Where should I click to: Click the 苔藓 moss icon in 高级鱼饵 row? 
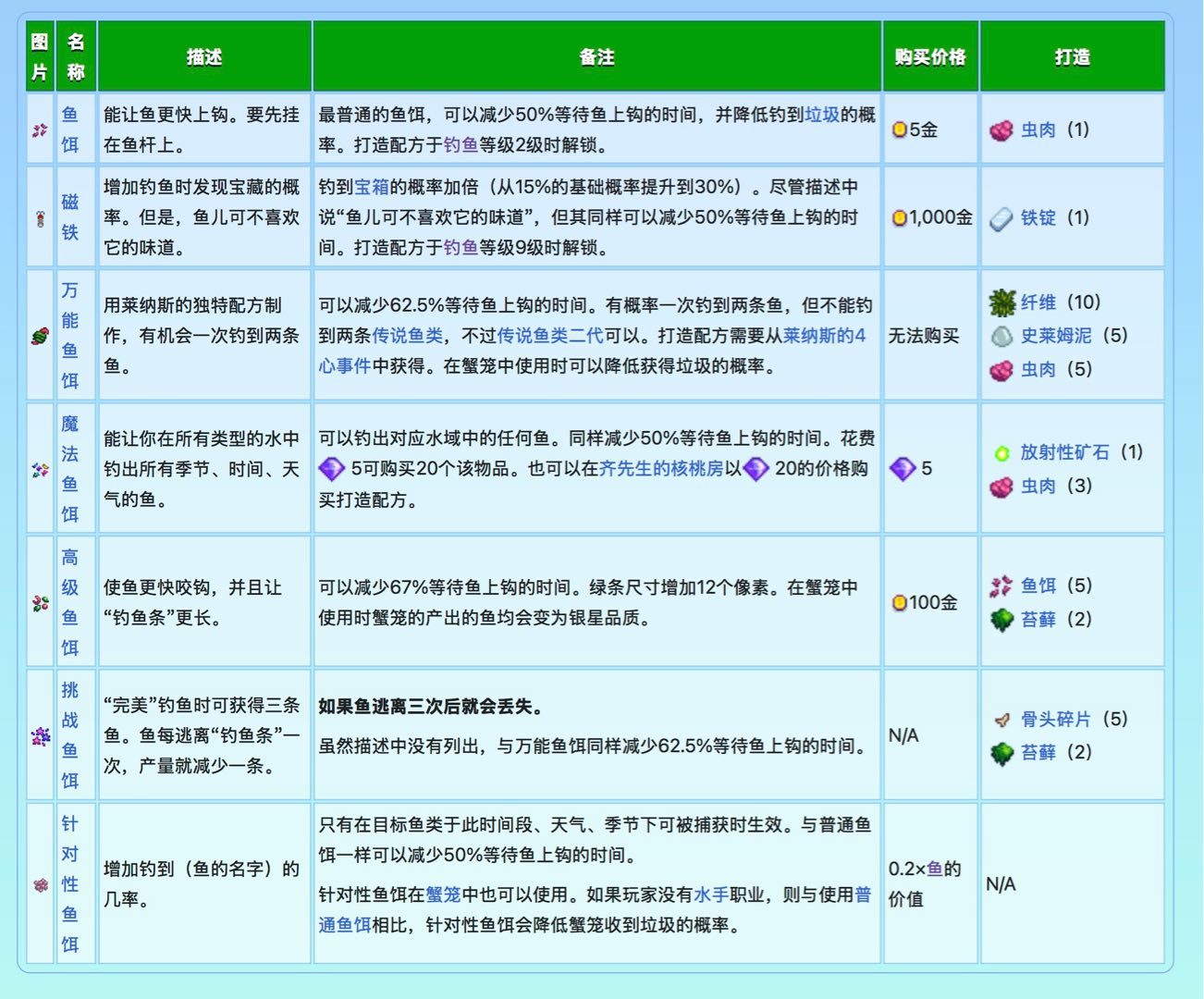coord(1001,620)
